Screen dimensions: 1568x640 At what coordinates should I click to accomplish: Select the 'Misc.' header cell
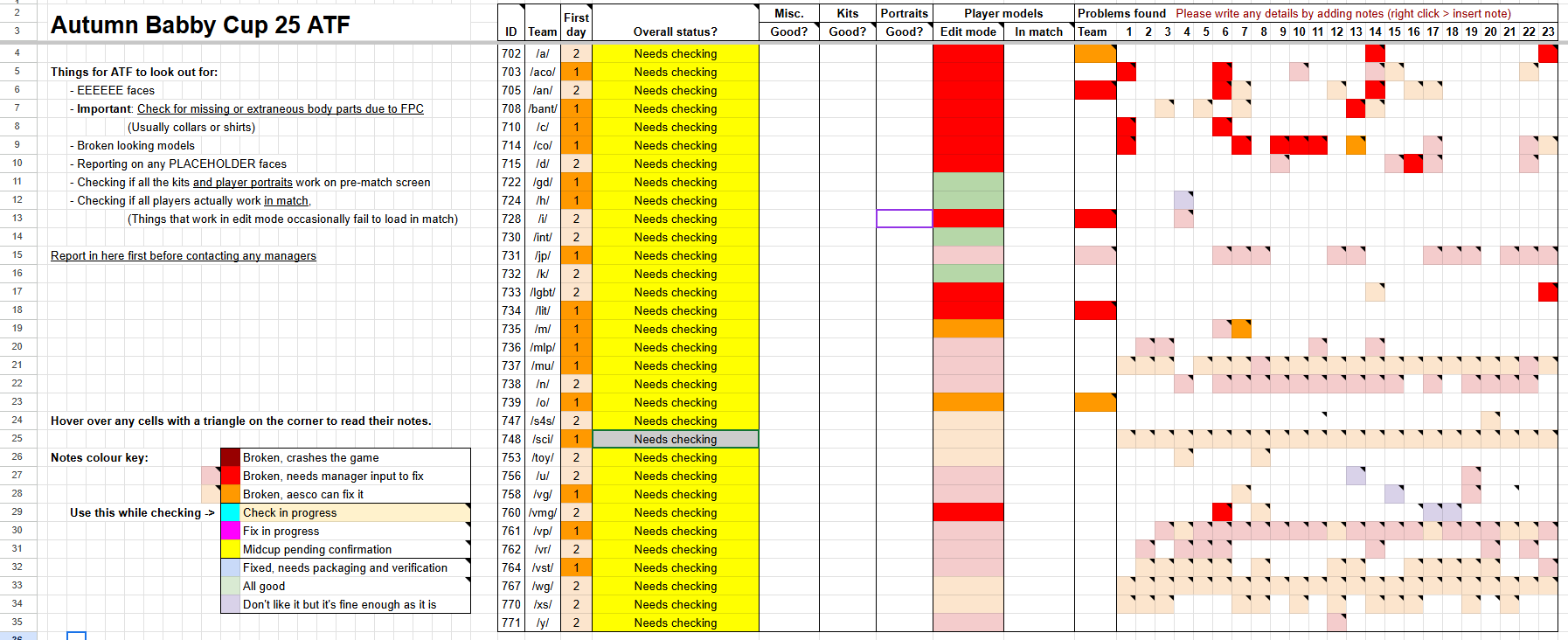click(789, 13)
